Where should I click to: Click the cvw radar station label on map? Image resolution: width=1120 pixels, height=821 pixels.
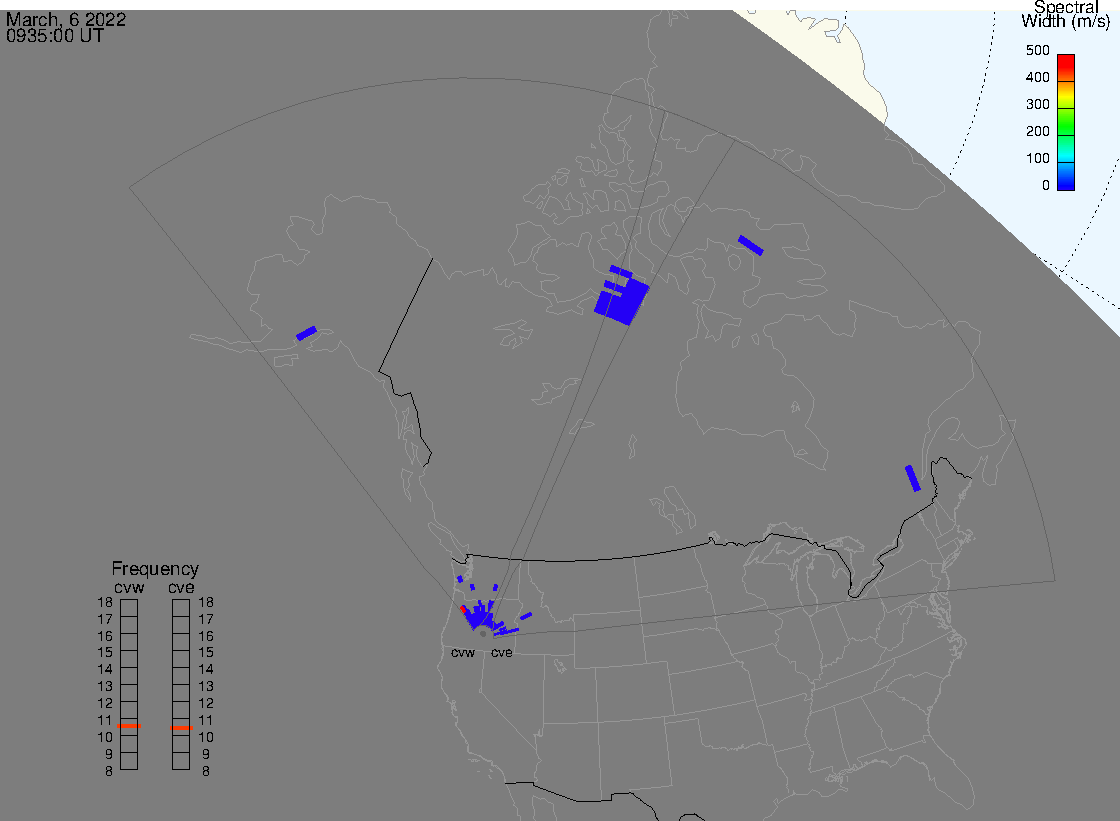click(x=463, y=653)
